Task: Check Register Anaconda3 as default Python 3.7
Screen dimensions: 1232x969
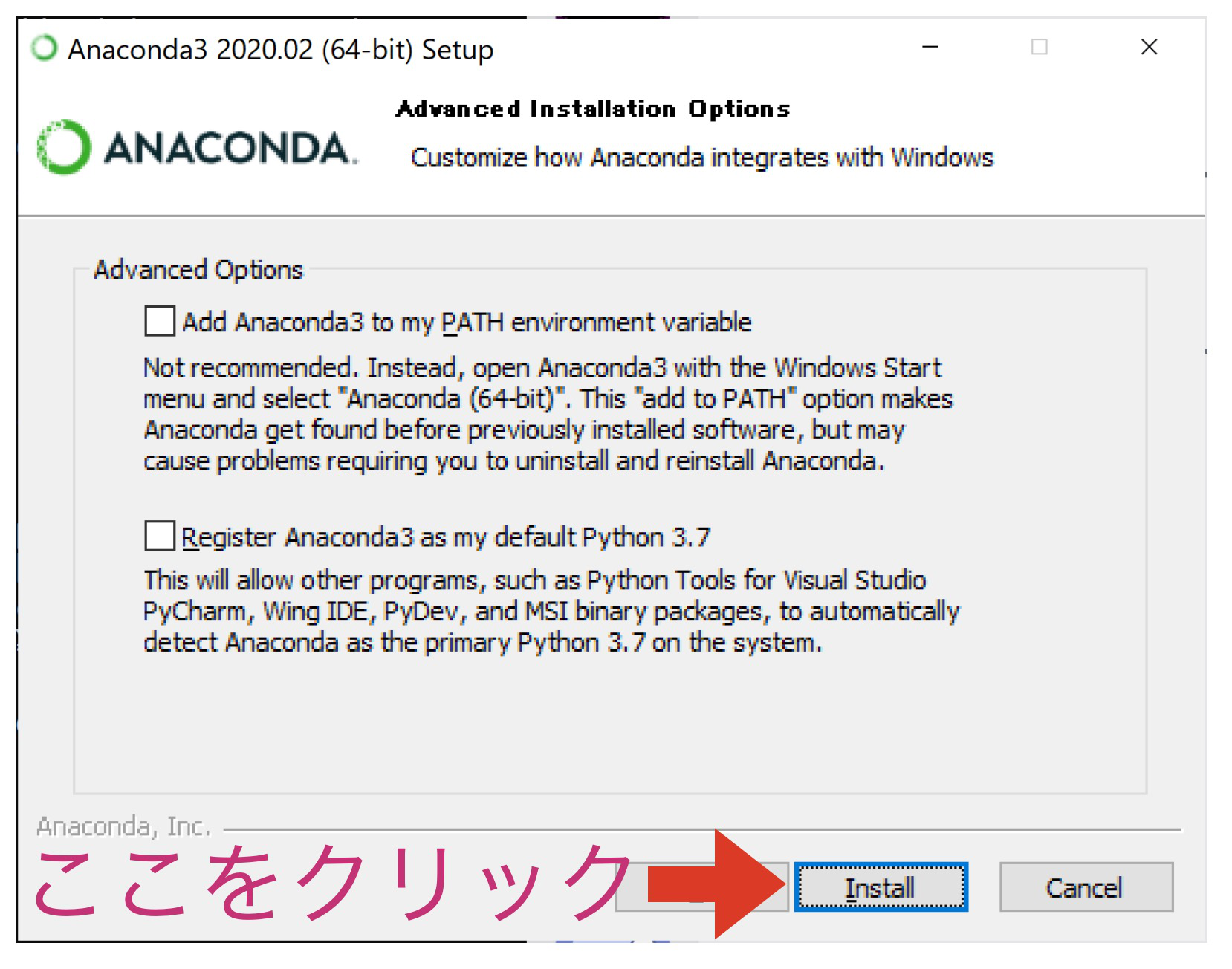Action: [158, 535]
